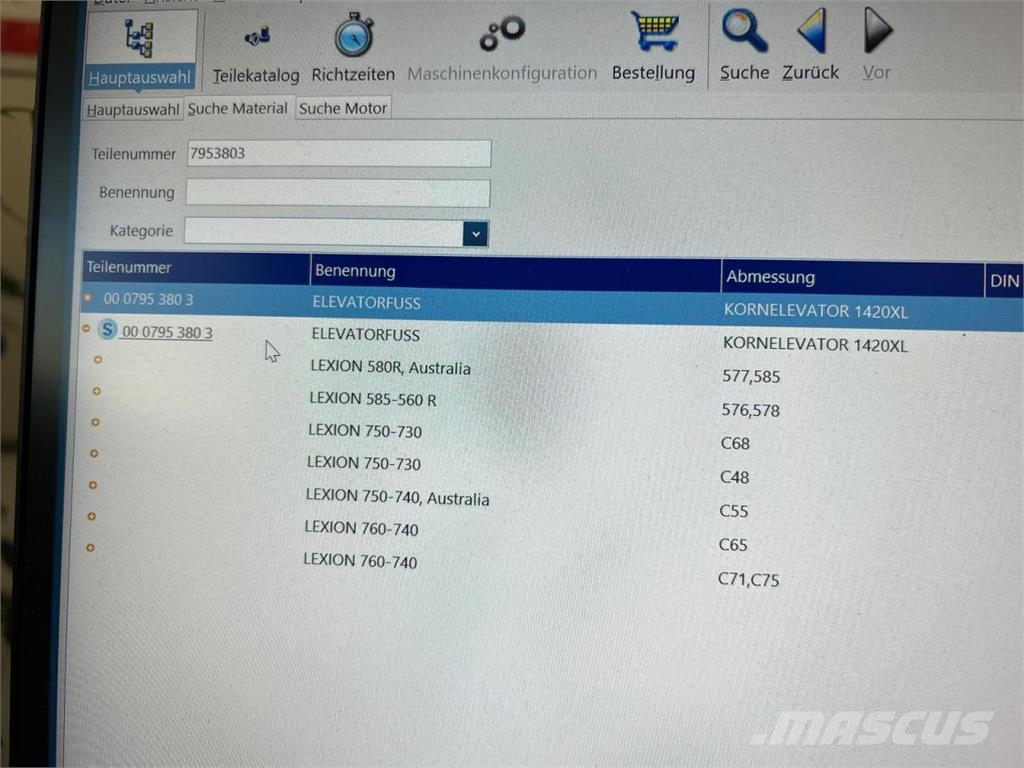Open the Kategorie dropdown arrow

(475, 234)
